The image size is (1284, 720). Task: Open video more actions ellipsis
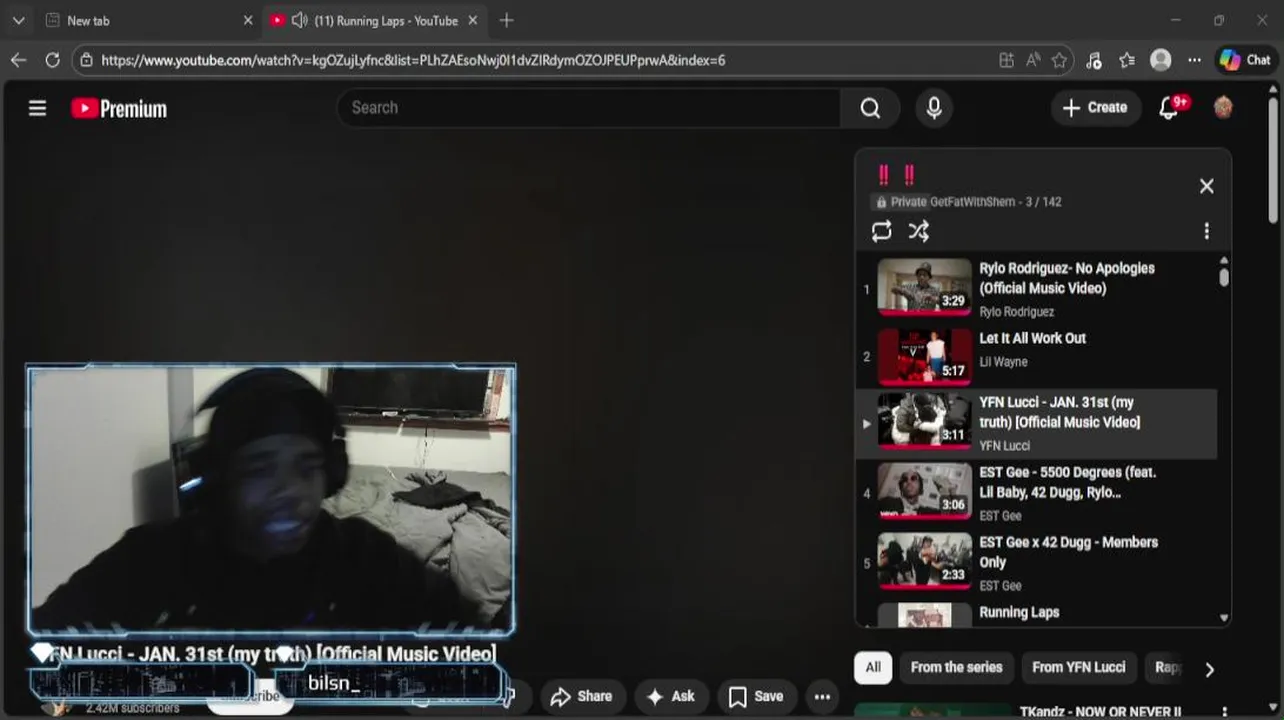[x=822, y=696]
